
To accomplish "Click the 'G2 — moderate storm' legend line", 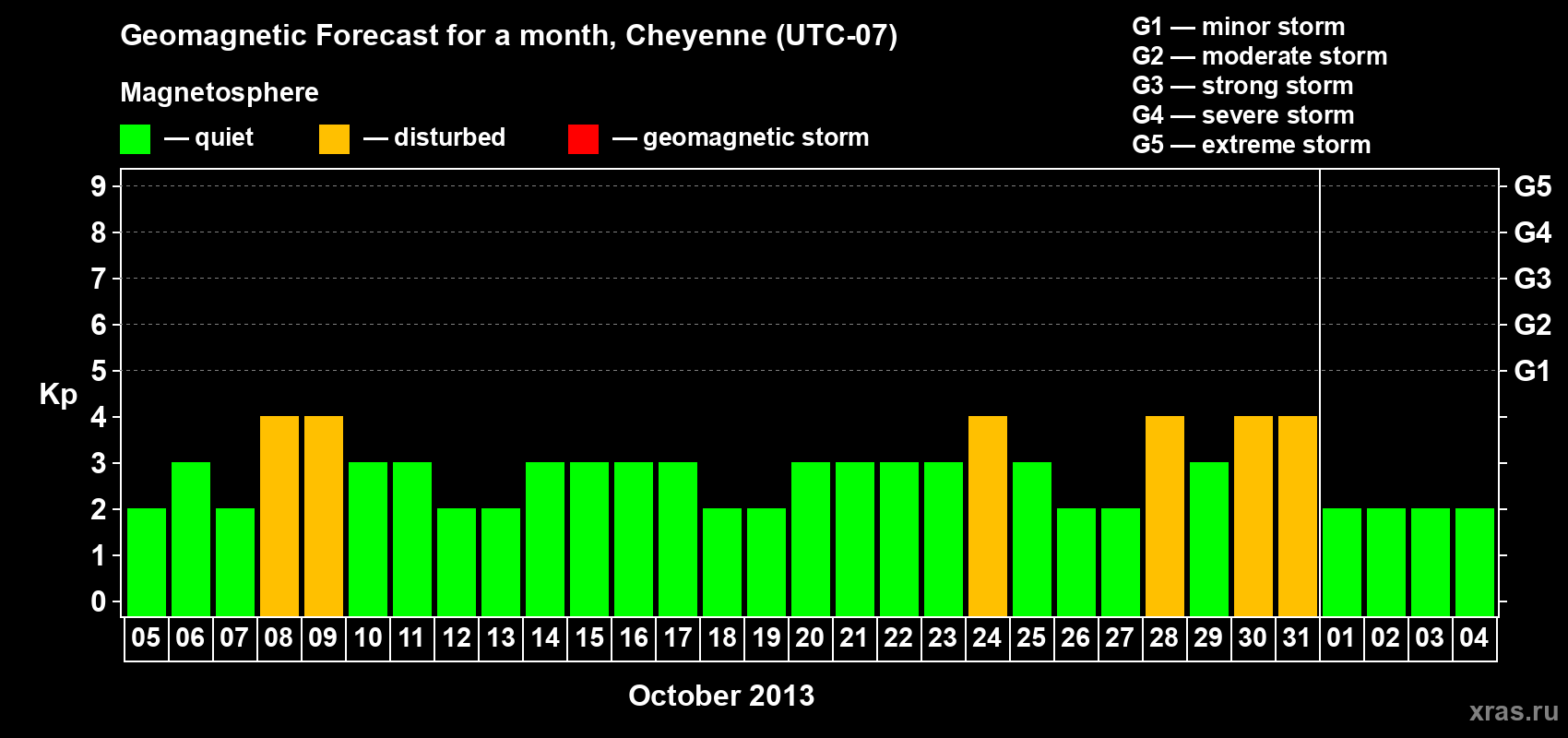I will 1259,56.
